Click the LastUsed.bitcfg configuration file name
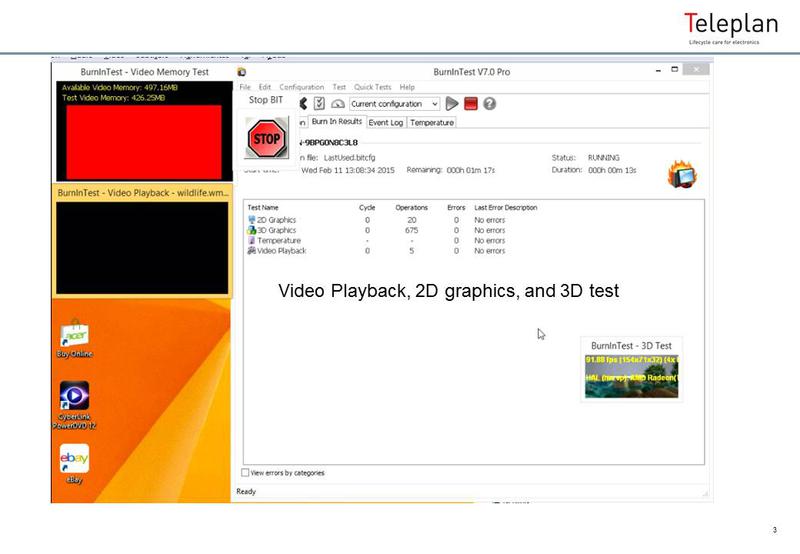The height and width of the screenshot is (554, 800). click(349, 158)
